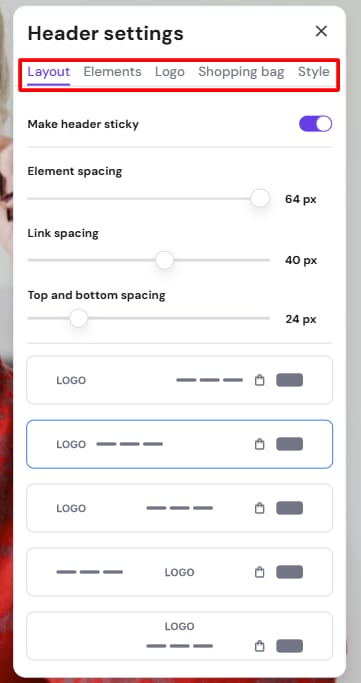Click shopping bag icon in centered-links layout
This screenshot has height=683, width=361.
[x=260, y=508]
